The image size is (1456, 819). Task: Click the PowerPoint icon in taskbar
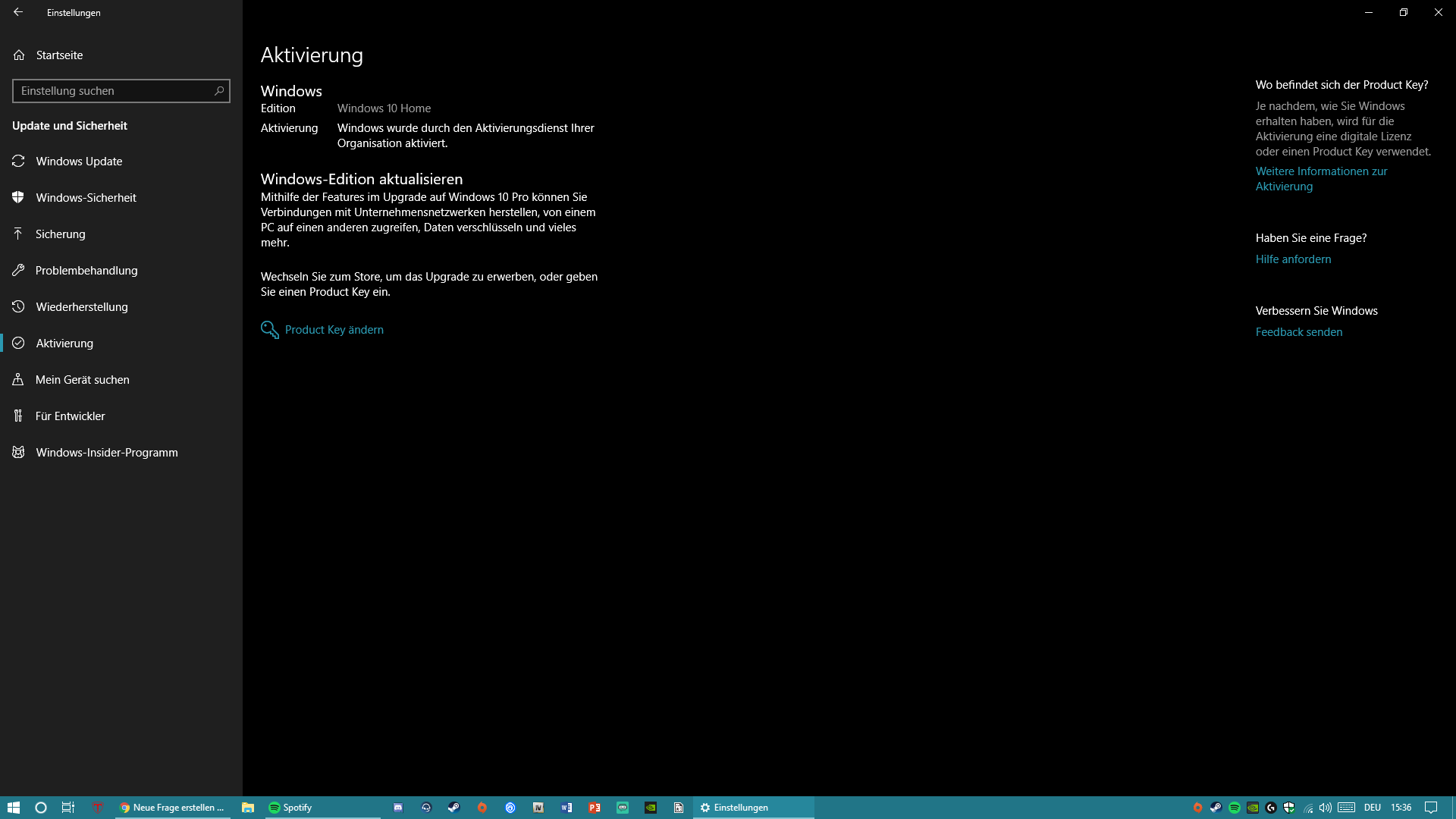(595, 807)
